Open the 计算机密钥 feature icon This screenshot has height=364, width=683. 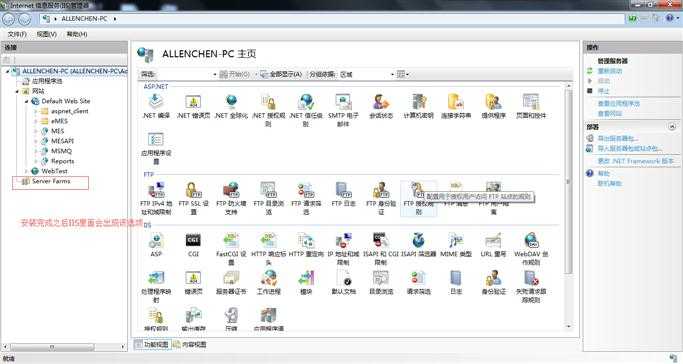pyautogui.click(x=419, y=102)
